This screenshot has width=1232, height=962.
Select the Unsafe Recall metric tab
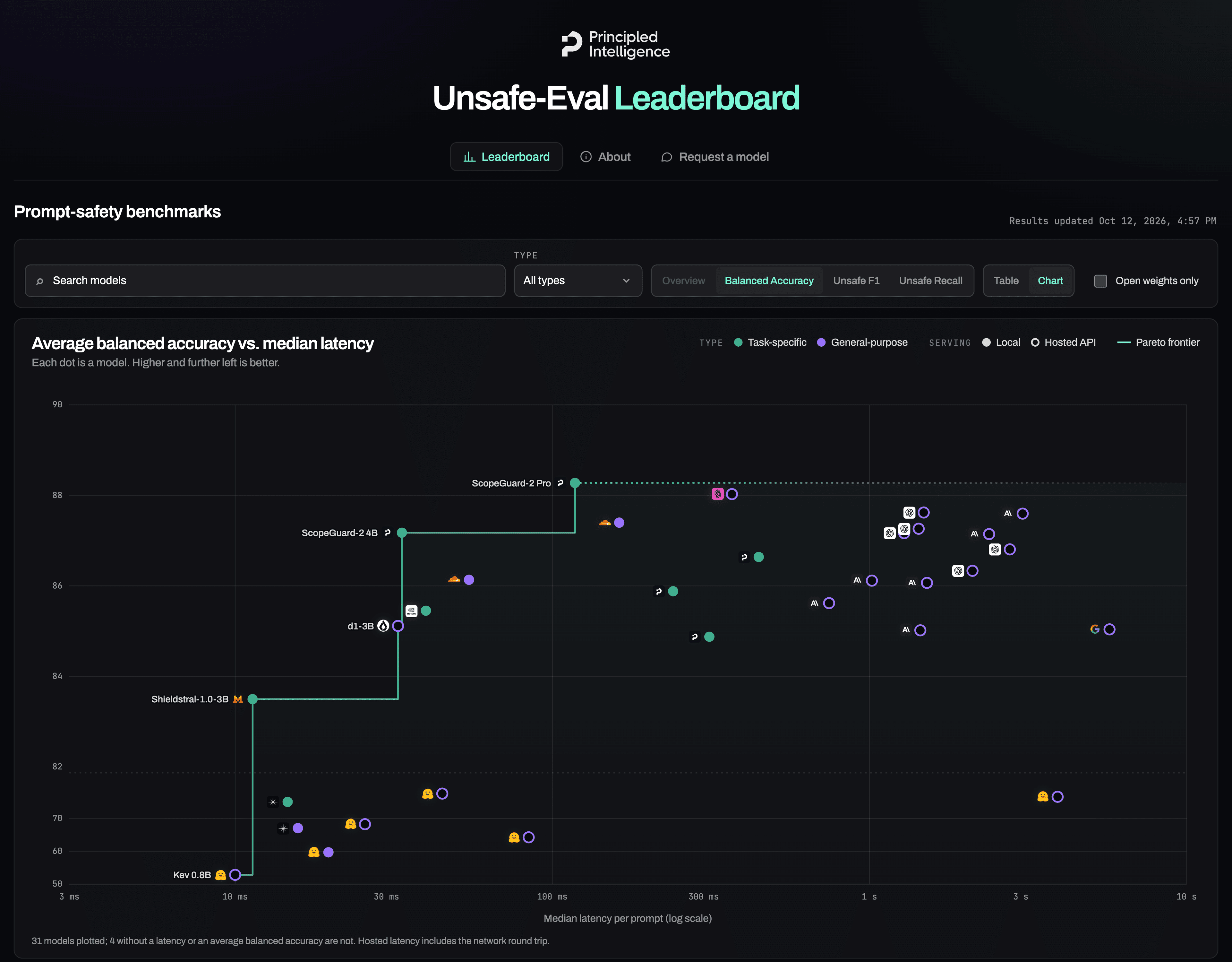pos(930,281)
